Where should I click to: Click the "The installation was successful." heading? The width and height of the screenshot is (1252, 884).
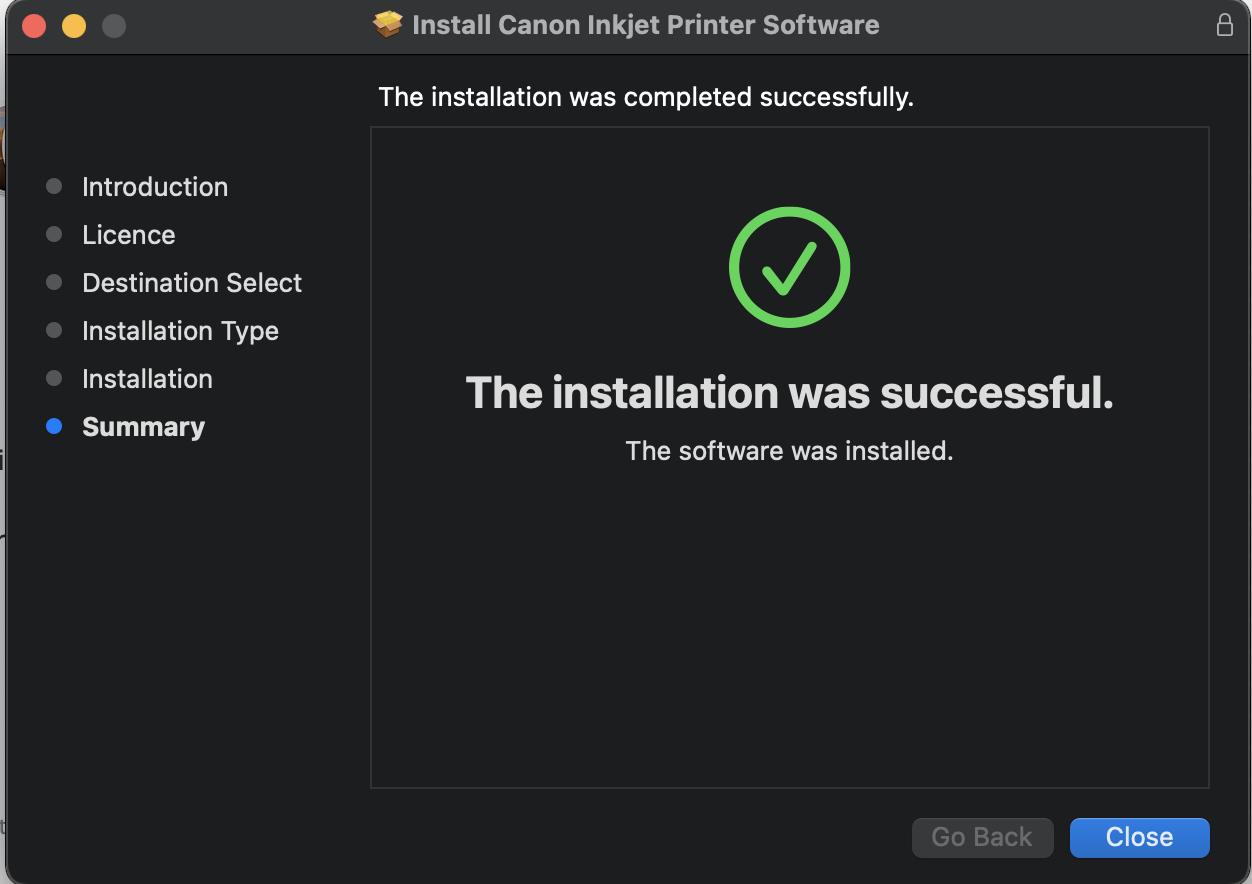tap(789, 393)
